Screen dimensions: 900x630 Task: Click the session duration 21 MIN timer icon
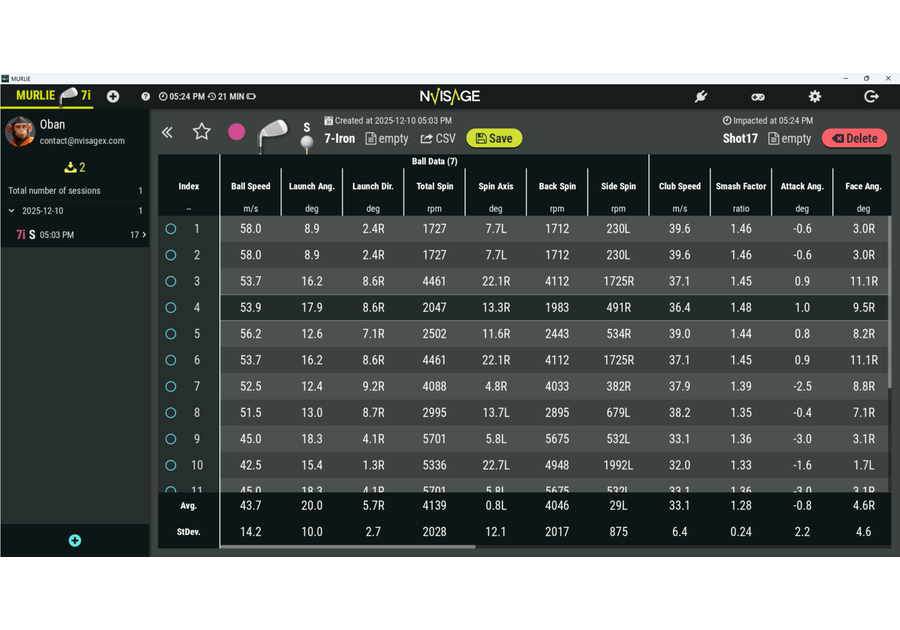coord(212,96)
